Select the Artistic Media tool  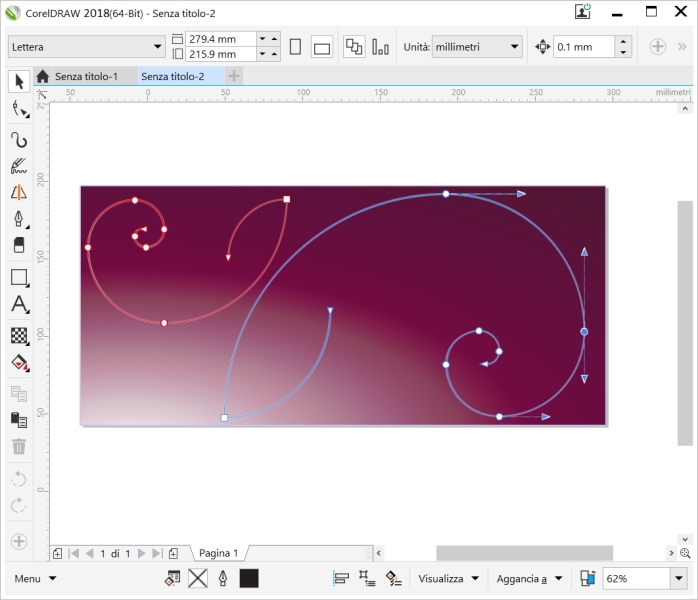(x=18, y=166)
